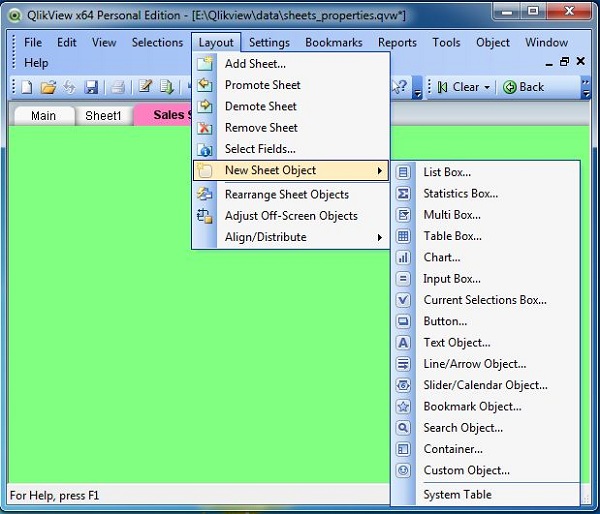Select Slider/Calendar Object... entry
Screen dimensions: 600x514
[x=486, y=385]
